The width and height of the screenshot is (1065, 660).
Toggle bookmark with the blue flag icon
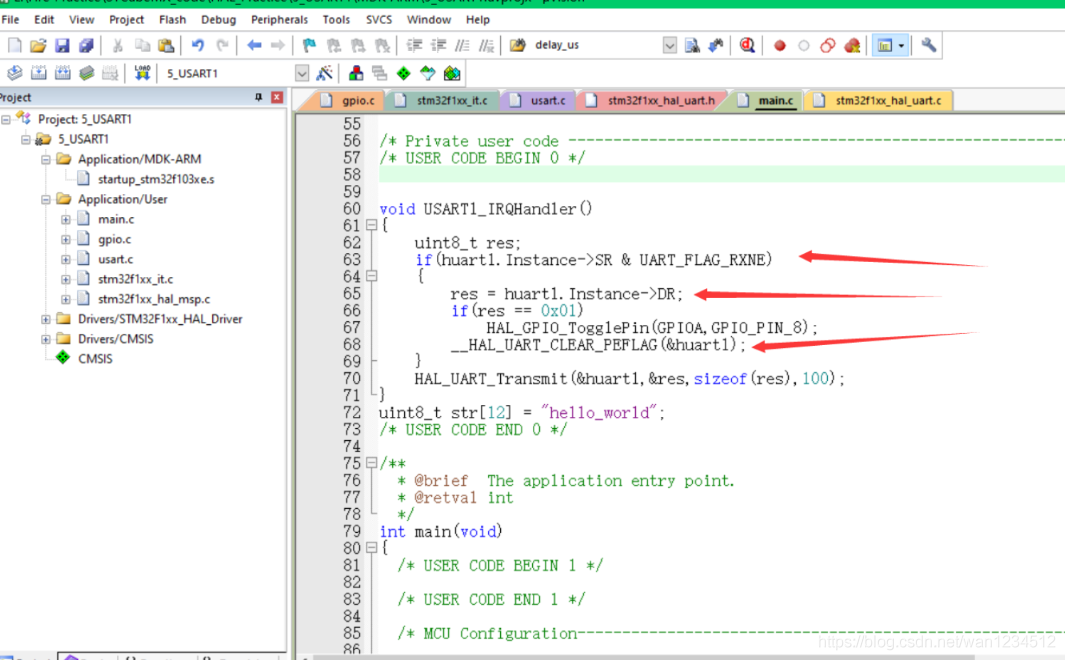[x=309, y=46]
